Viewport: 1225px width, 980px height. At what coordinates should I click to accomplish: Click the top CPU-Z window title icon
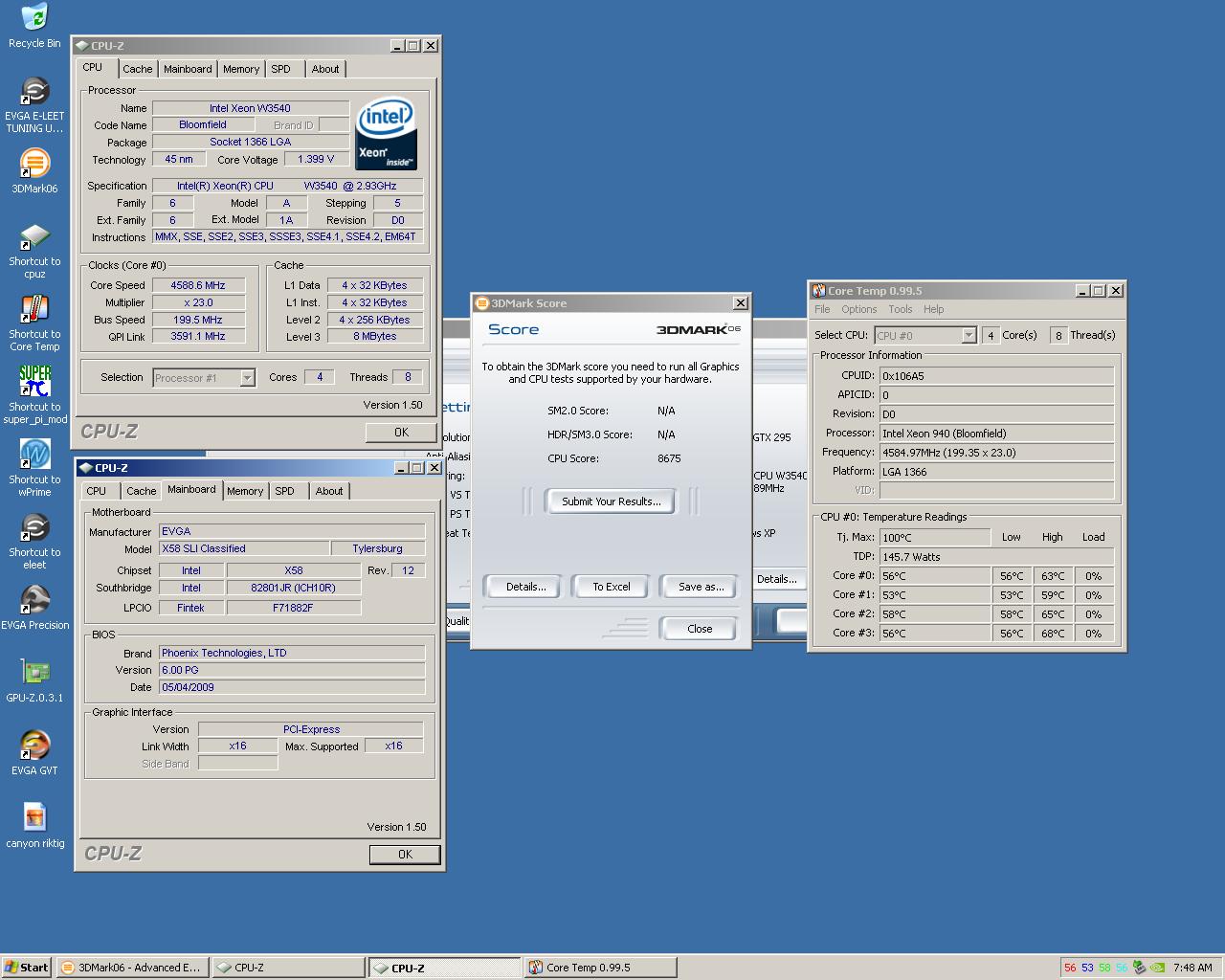click(x=82, y=46)
